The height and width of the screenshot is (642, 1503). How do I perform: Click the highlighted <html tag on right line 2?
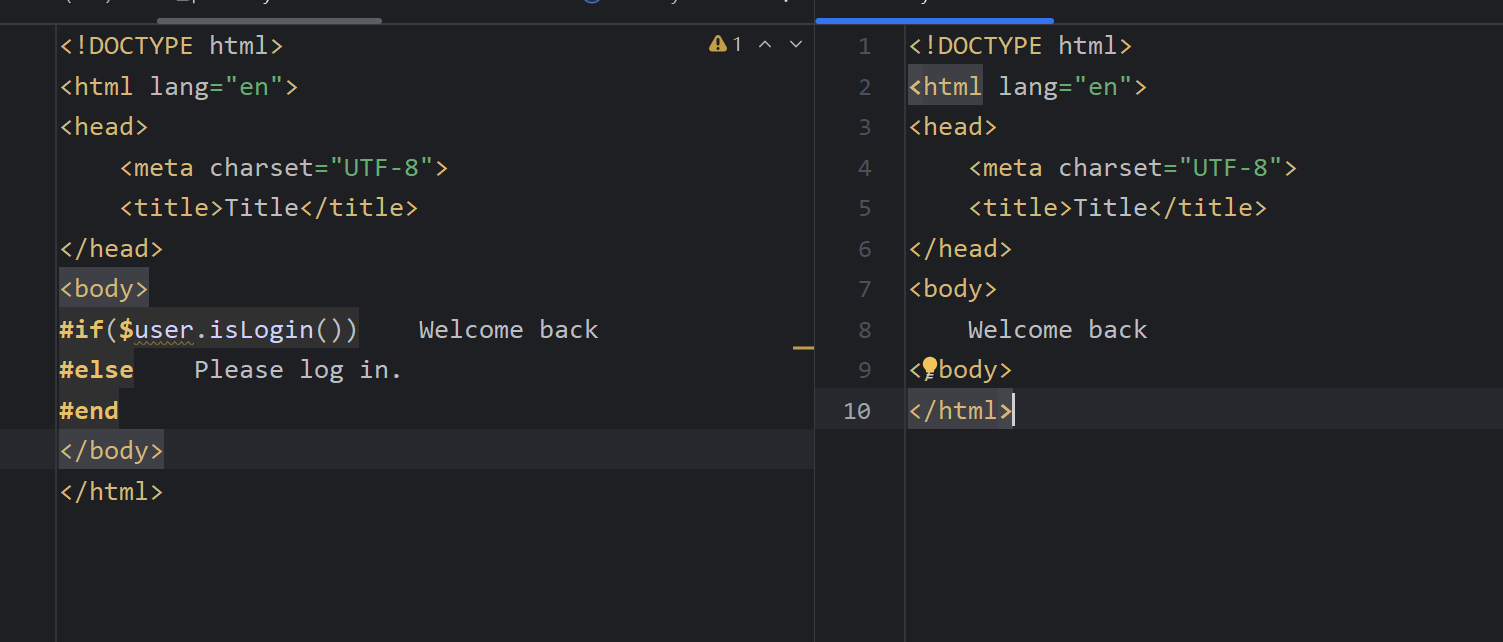click(x=945, y=86)
